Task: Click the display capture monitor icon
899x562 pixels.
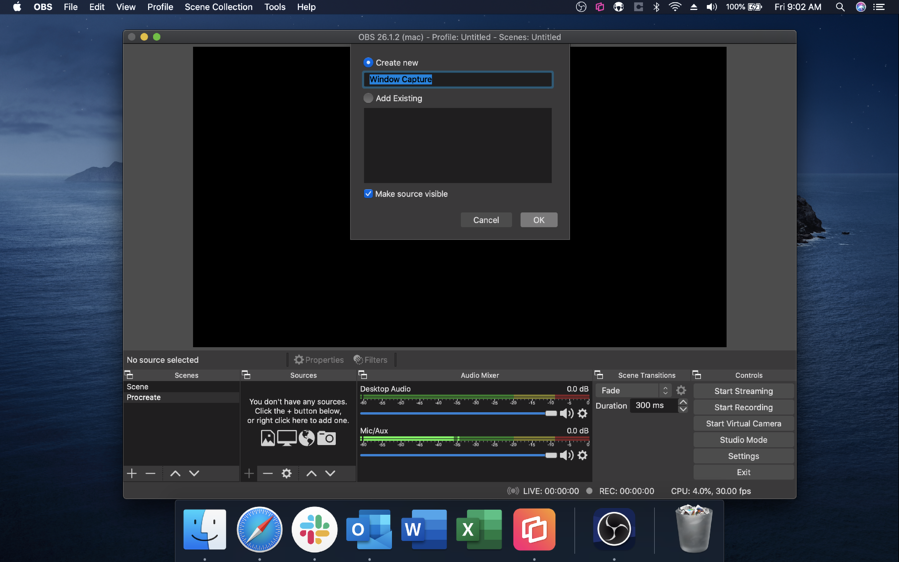Action: (x=287, y=438)
